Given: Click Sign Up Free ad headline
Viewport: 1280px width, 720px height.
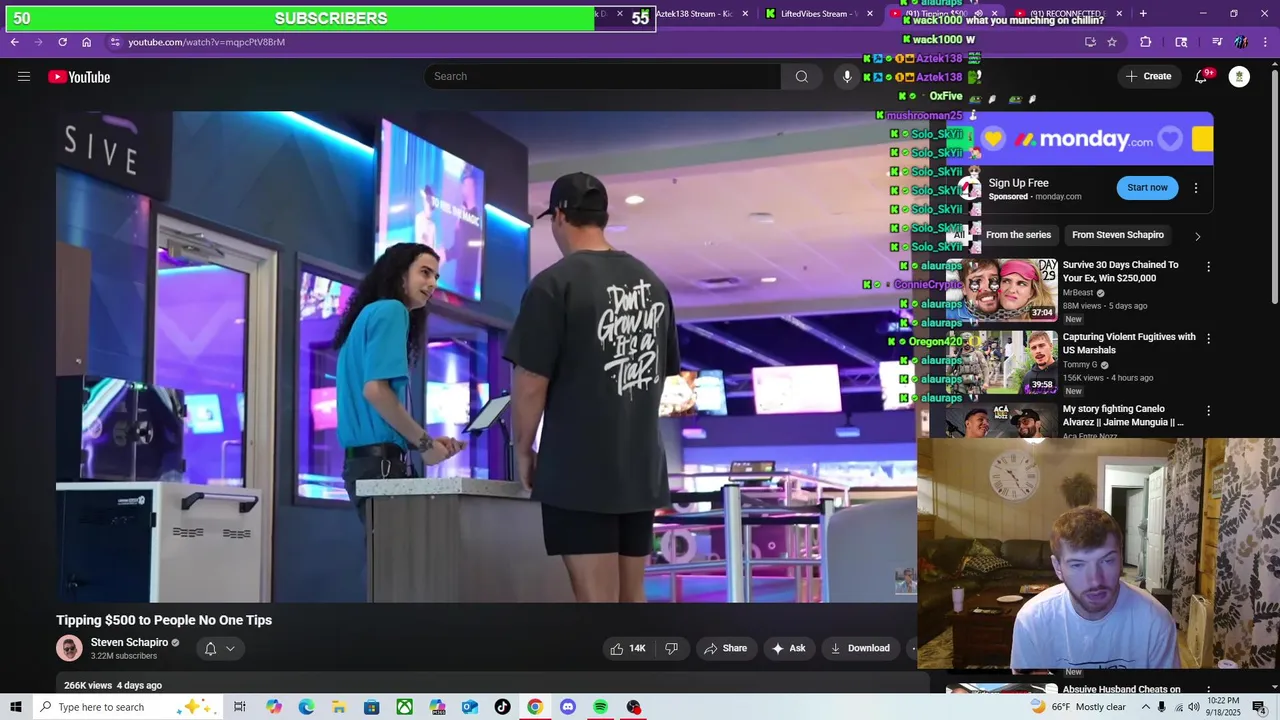Looking at the screenshot, I should coord(1018,183).
